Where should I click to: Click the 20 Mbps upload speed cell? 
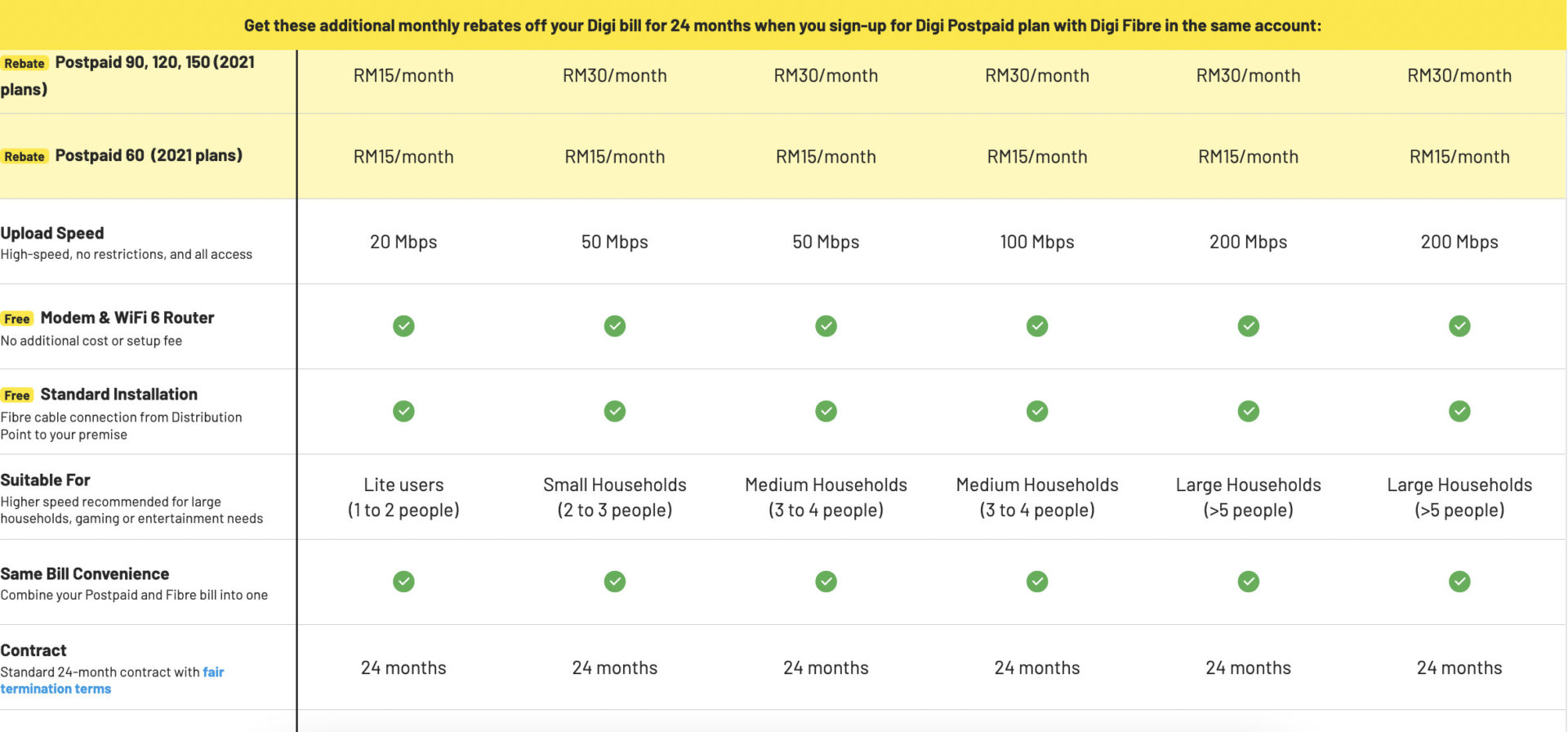click(x=403, y=242)
